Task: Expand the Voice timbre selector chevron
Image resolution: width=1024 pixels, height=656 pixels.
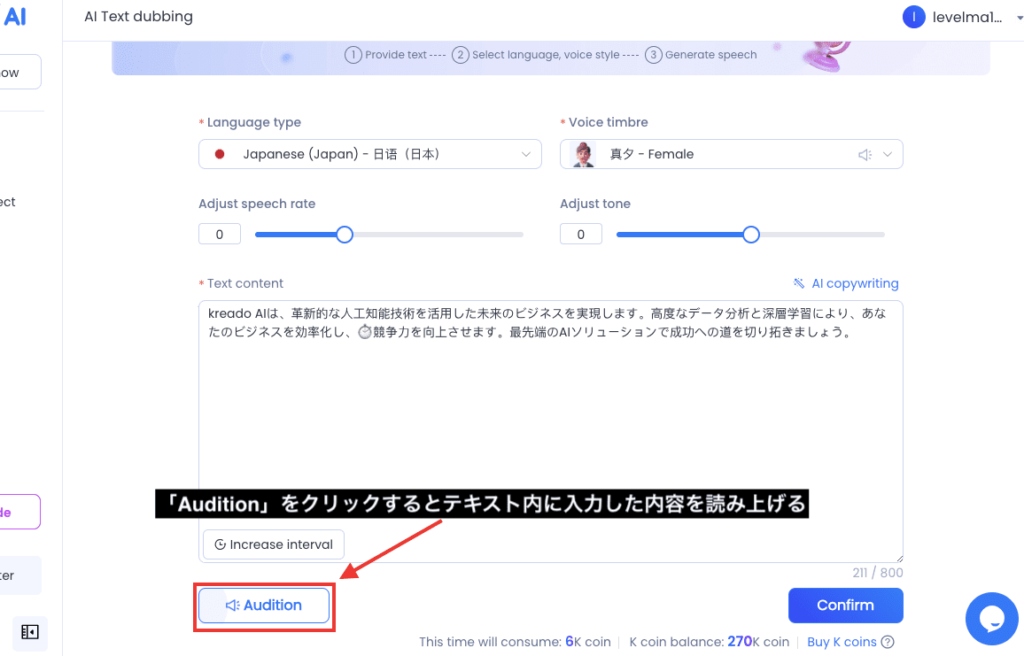Action: click(x=888, y=155)
